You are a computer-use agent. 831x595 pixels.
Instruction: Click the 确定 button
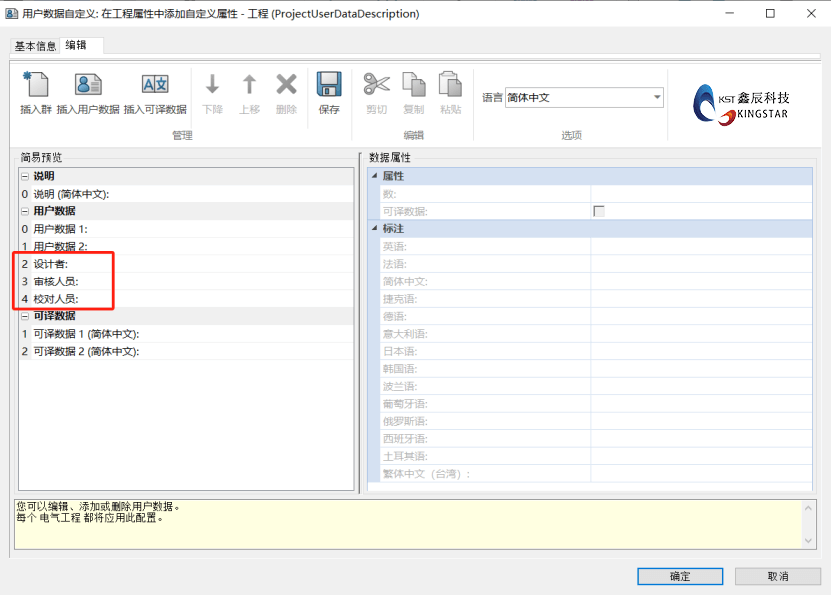(x=679, y=576)
